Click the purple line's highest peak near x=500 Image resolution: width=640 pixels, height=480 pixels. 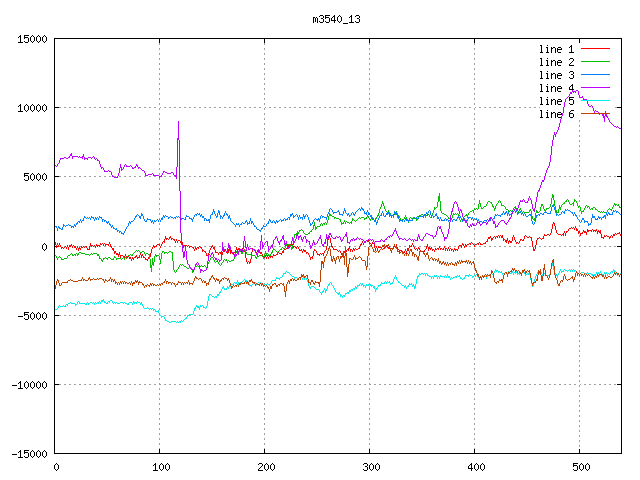(x=575, y=90)
